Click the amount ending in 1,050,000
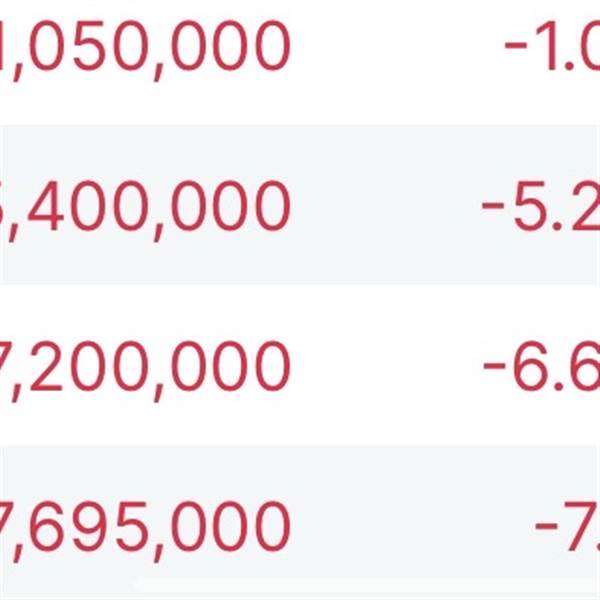 tap(145, 45)
